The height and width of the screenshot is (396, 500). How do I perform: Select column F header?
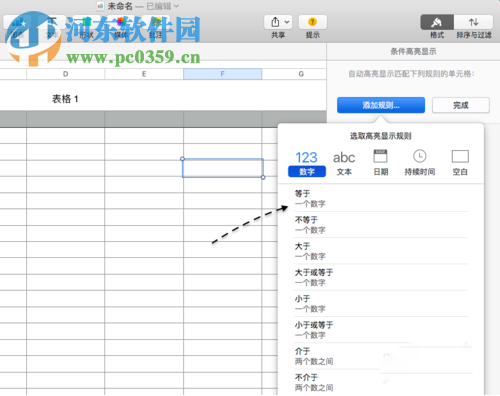222,74
